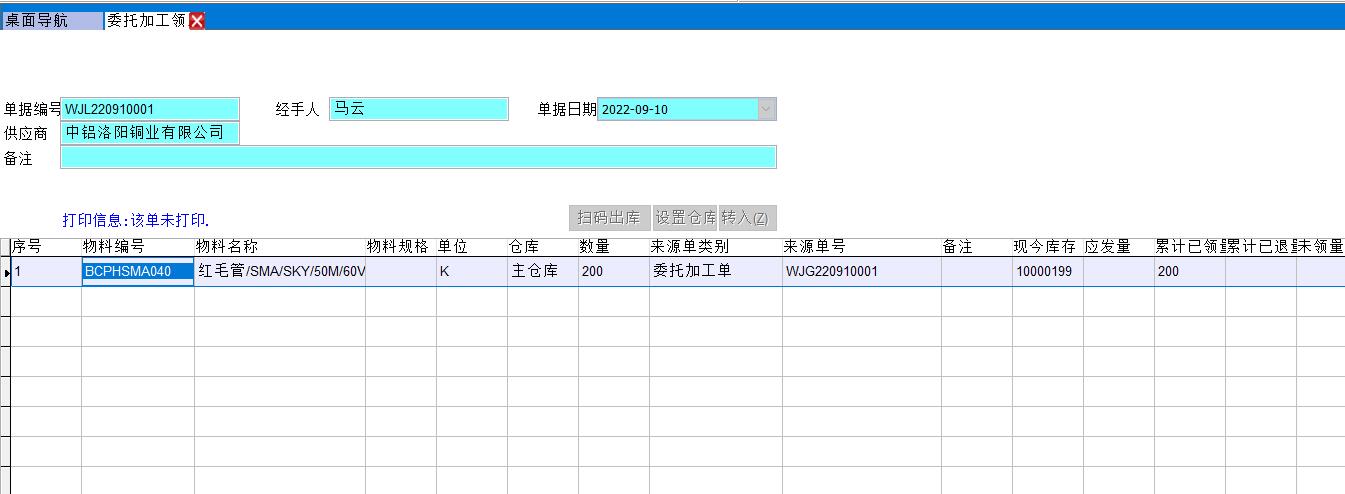Click the 来源单类别 cell 委托加工单
This screenshot has width=1345, height=494.
click(715, 271)
